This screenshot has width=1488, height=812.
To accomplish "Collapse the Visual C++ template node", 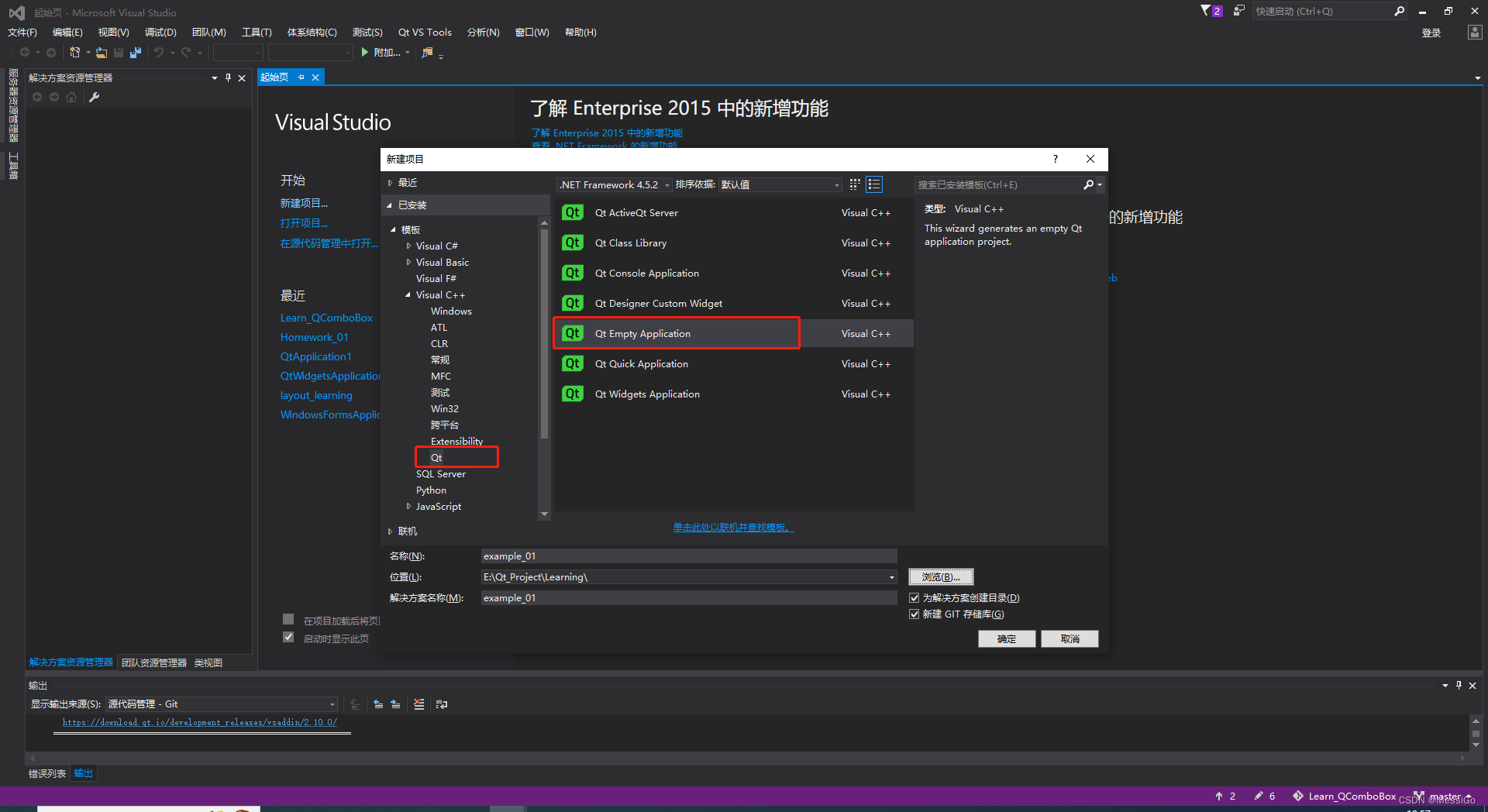I will point(408,294).
